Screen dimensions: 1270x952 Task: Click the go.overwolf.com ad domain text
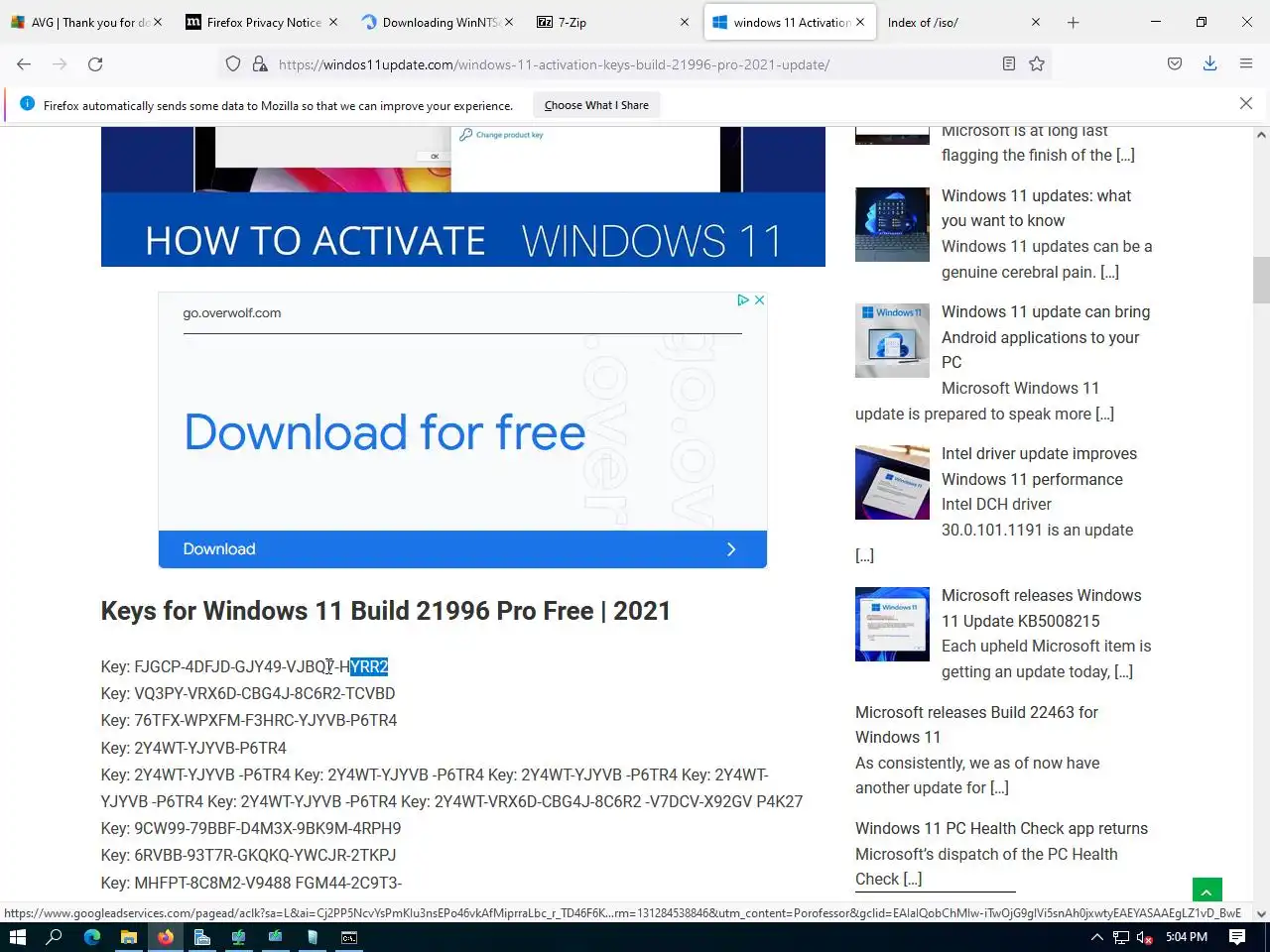(232, 313)
